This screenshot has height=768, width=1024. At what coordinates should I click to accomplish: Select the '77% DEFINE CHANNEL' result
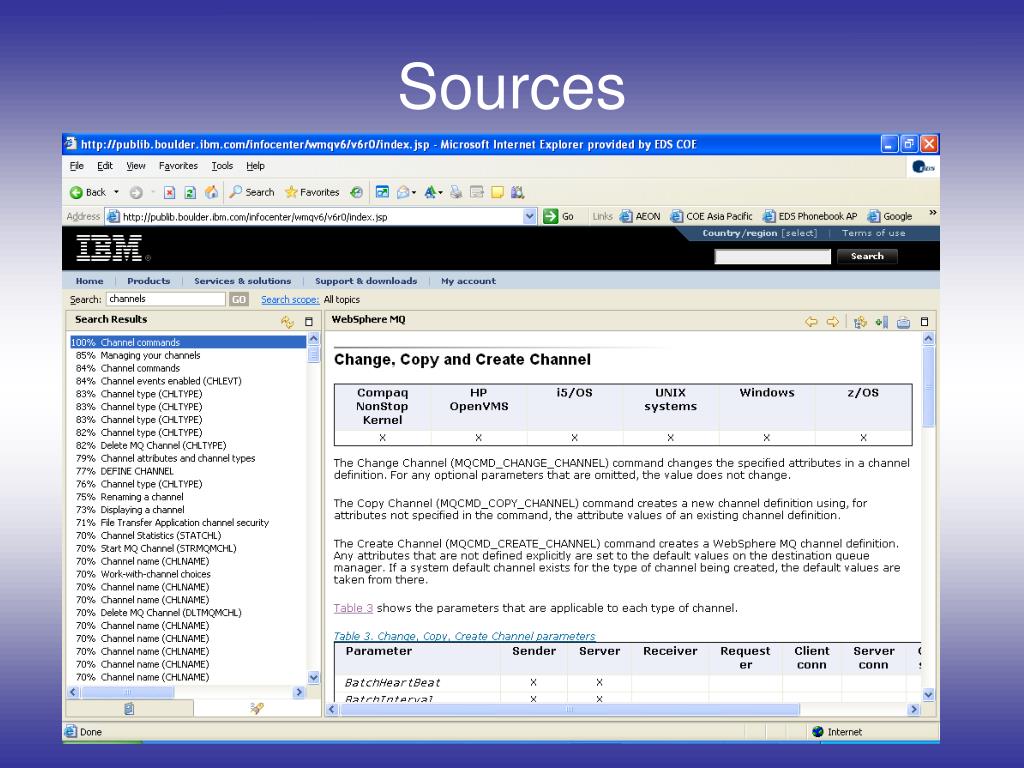[x=125, y=471]
